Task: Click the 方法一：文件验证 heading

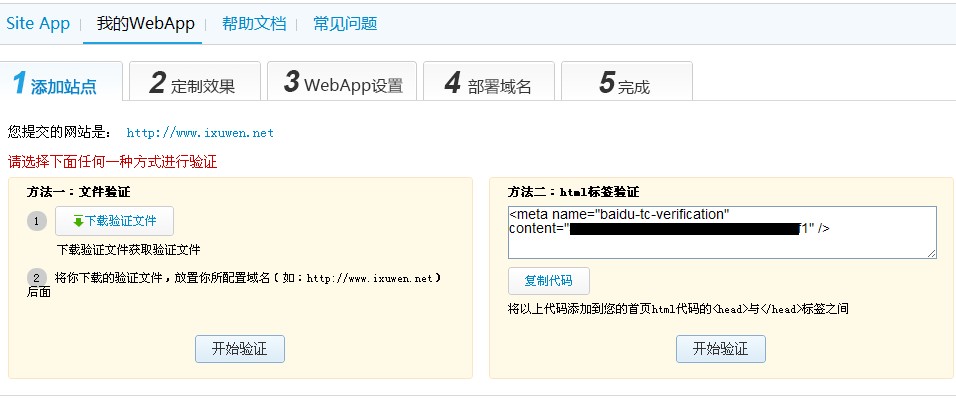Action: click(x=78, y=191)
